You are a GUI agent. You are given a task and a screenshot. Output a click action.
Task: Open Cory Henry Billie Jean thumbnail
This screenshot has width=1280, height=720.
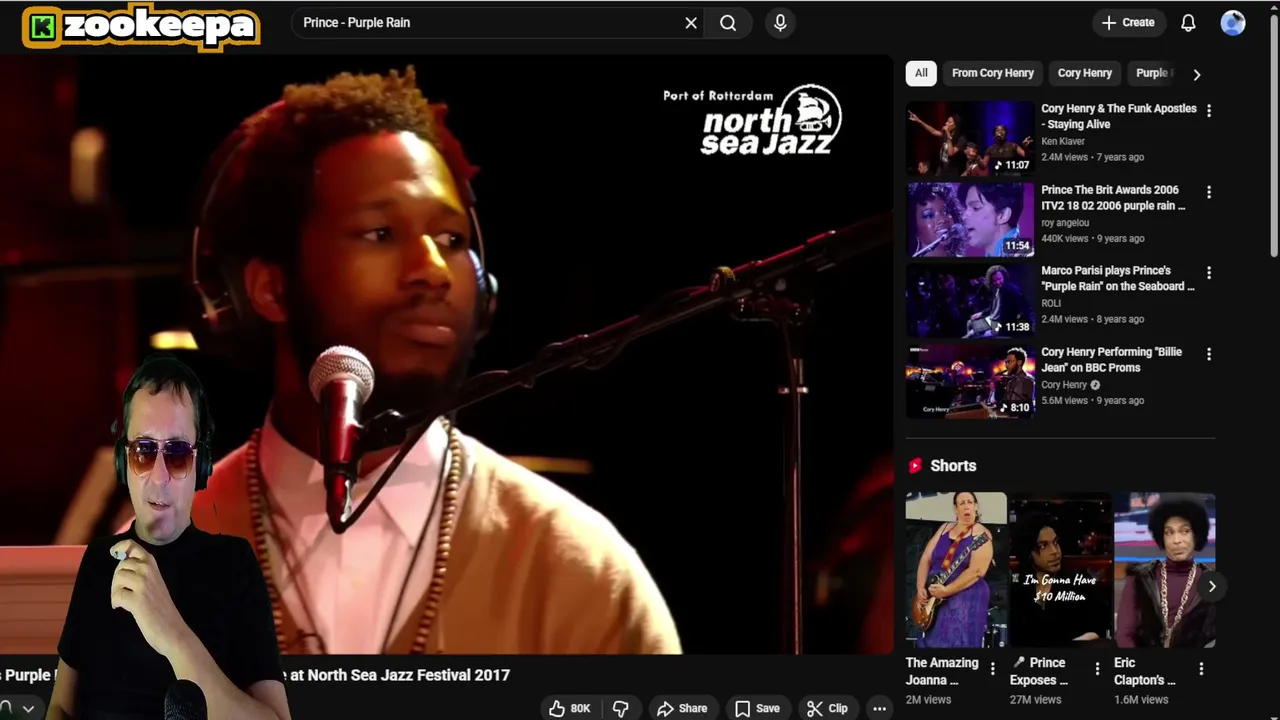coord(970,381)
